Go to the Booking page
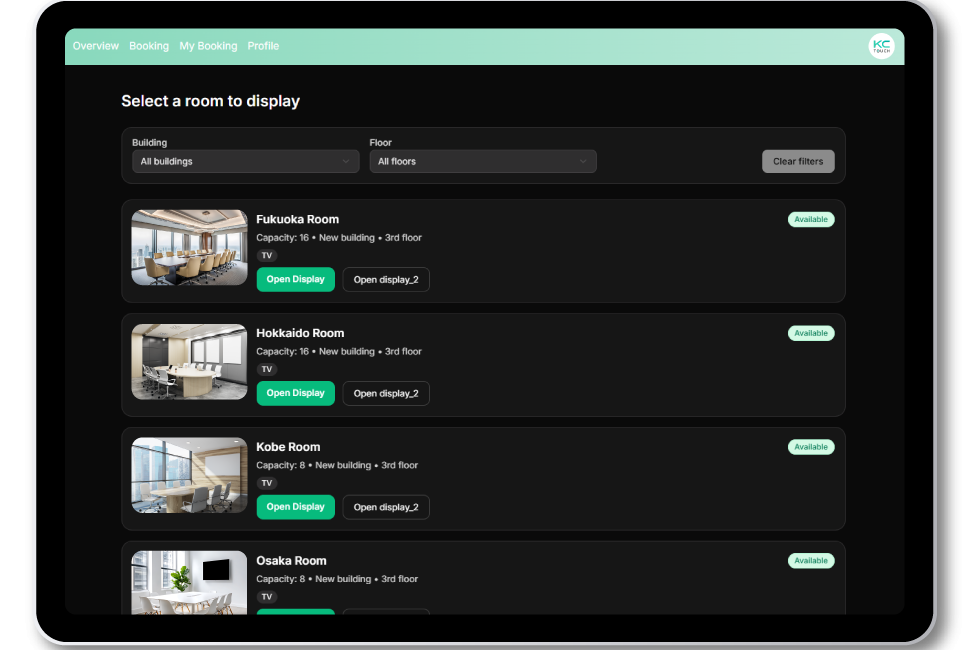 (149, 46)
